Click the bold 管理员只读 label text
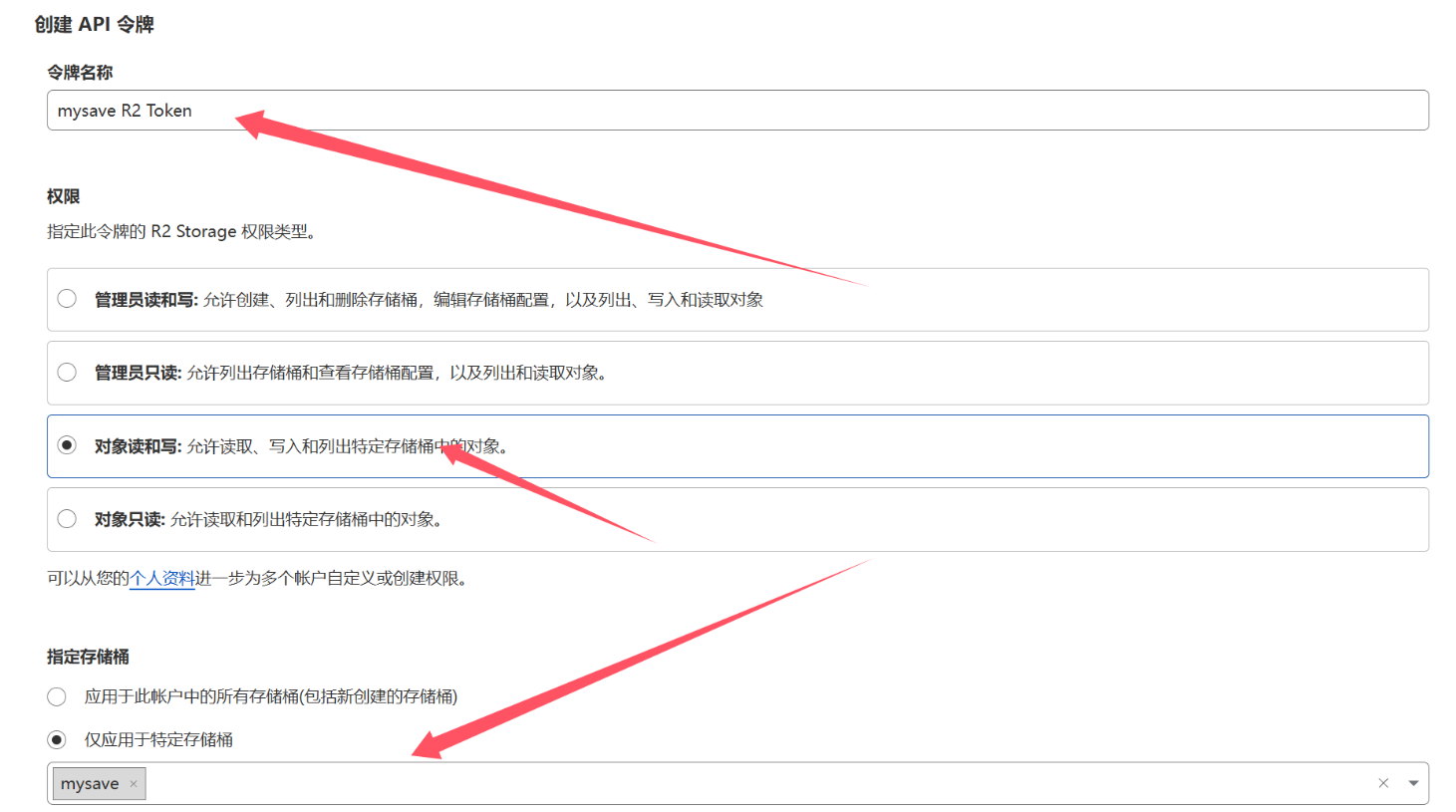The image size is (1456, 812). [138, 373]
